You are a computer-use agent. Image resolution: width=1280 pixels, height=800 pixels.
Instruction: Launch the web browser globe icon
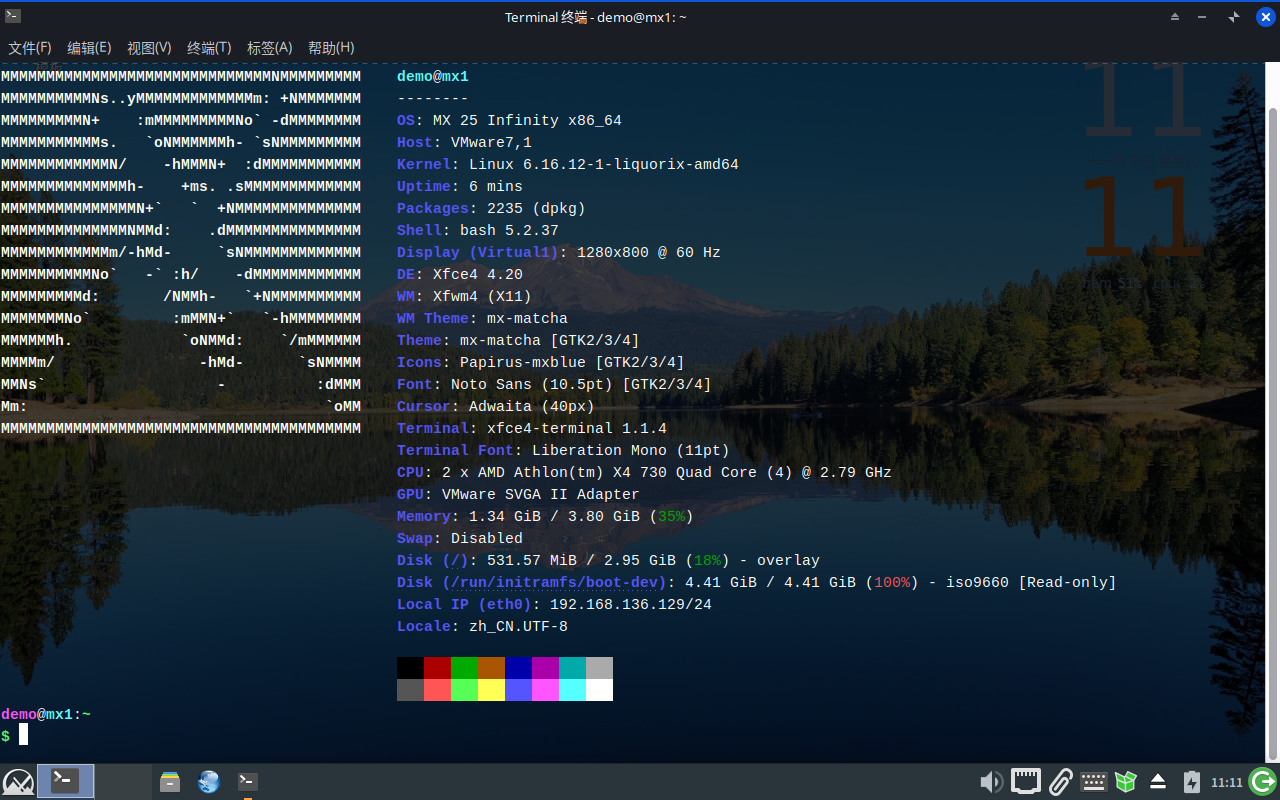[x=209, y=782]
